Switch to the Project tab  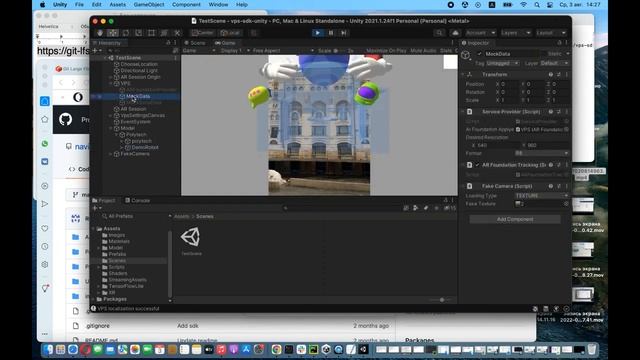[104, 200]
